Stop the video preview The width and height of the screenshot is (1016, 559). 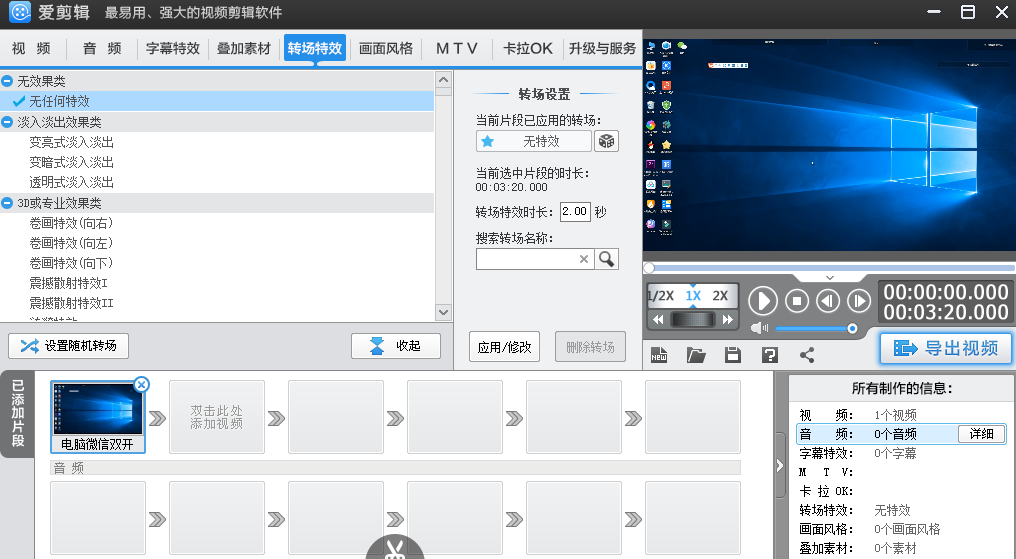click(x=797, y=301)
